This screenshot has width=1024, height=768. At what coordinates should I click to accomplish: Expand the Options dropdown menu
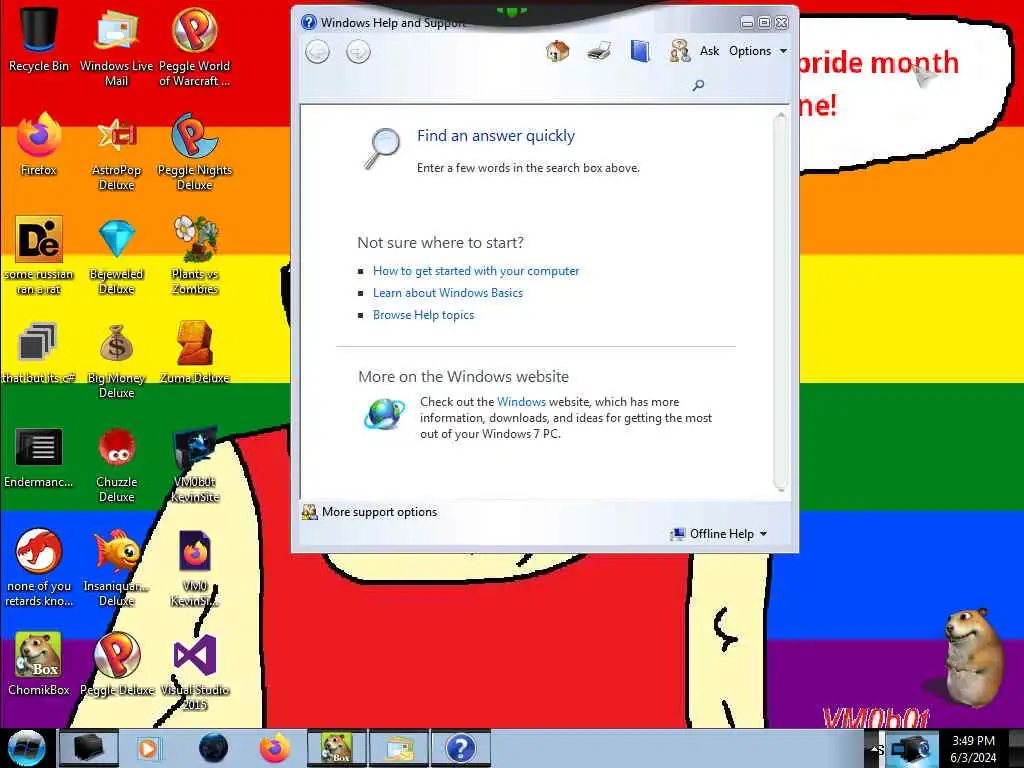[758, 51]
